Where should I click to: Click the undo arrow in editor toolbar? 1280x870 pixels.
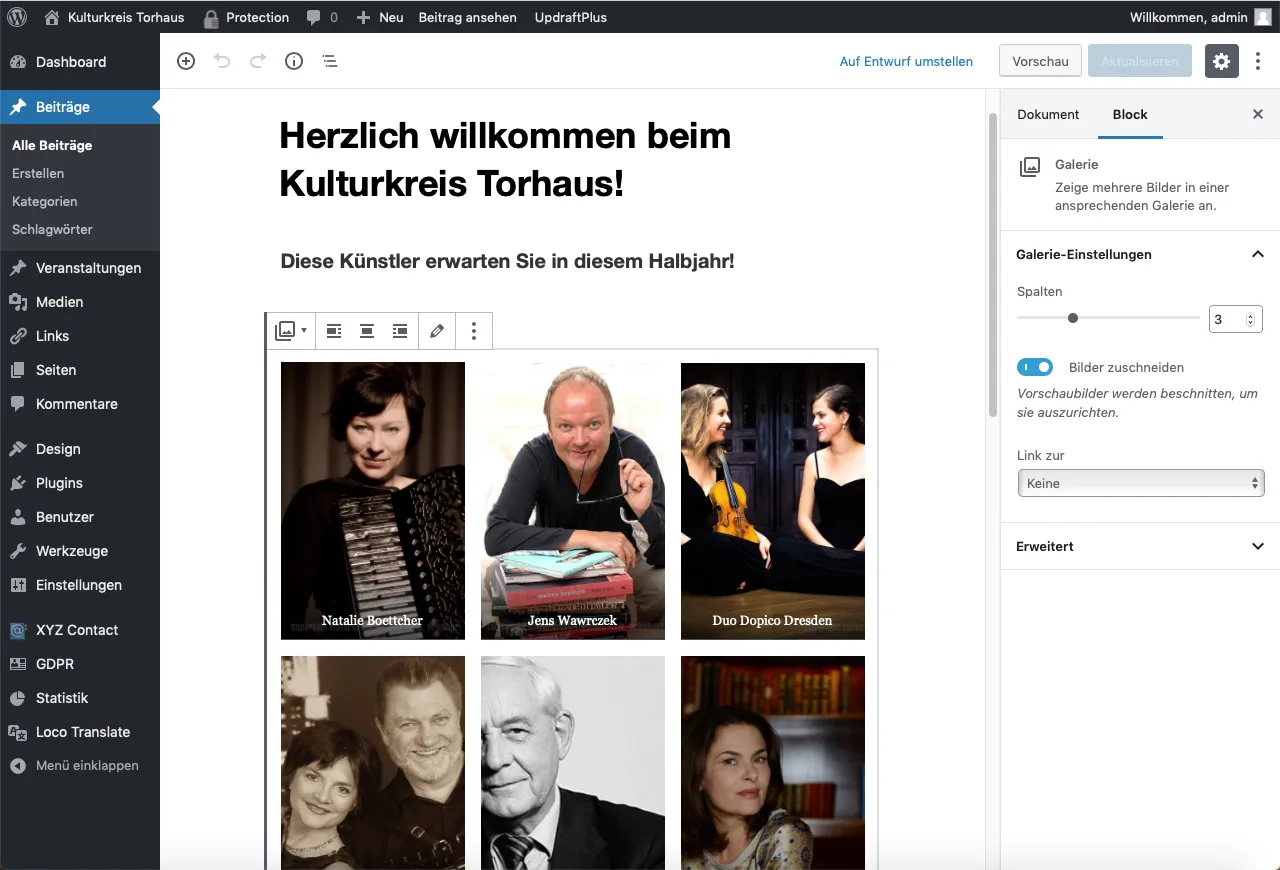(222, 61)
